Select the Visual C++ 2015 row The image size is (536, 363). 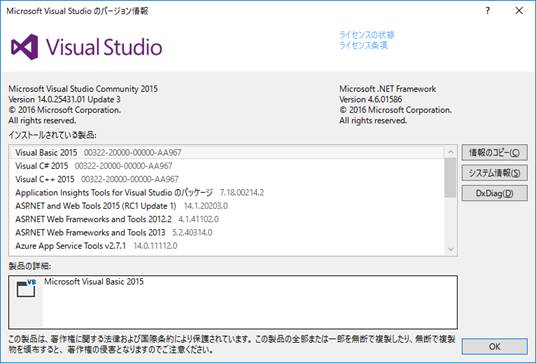227,179
